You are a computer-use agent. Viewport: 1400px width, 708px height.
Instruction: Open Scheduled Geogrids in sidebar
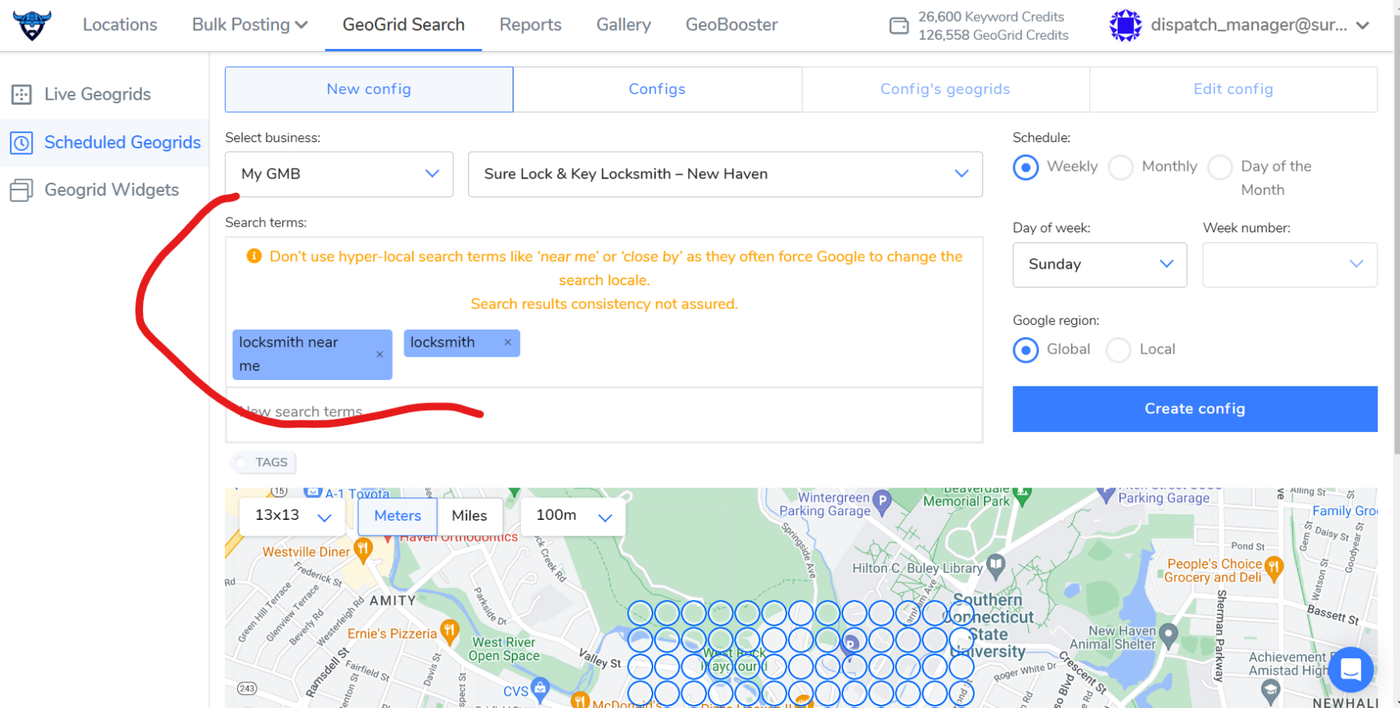[122, 142]
